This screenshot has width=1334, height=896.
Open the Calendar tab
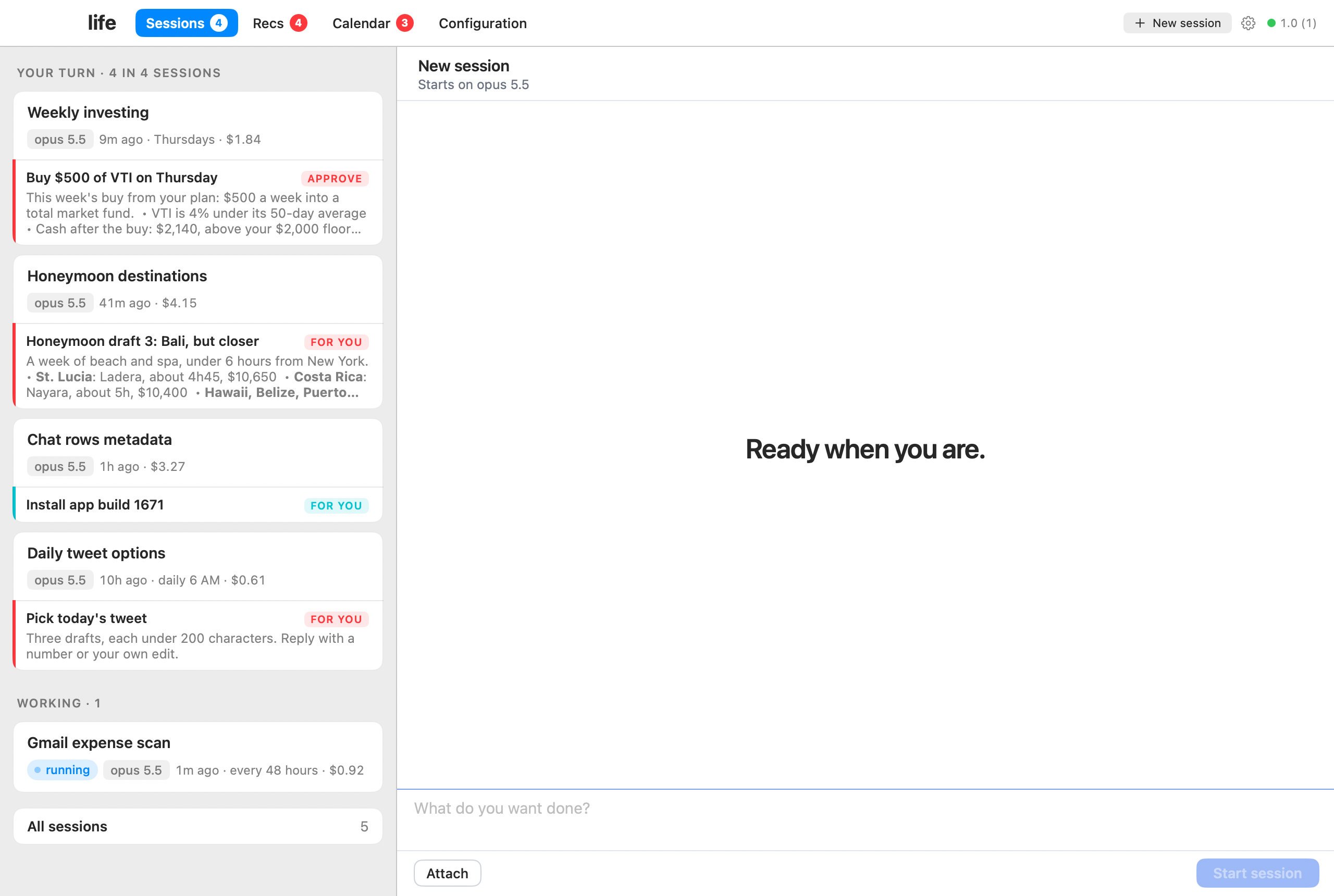373,23
